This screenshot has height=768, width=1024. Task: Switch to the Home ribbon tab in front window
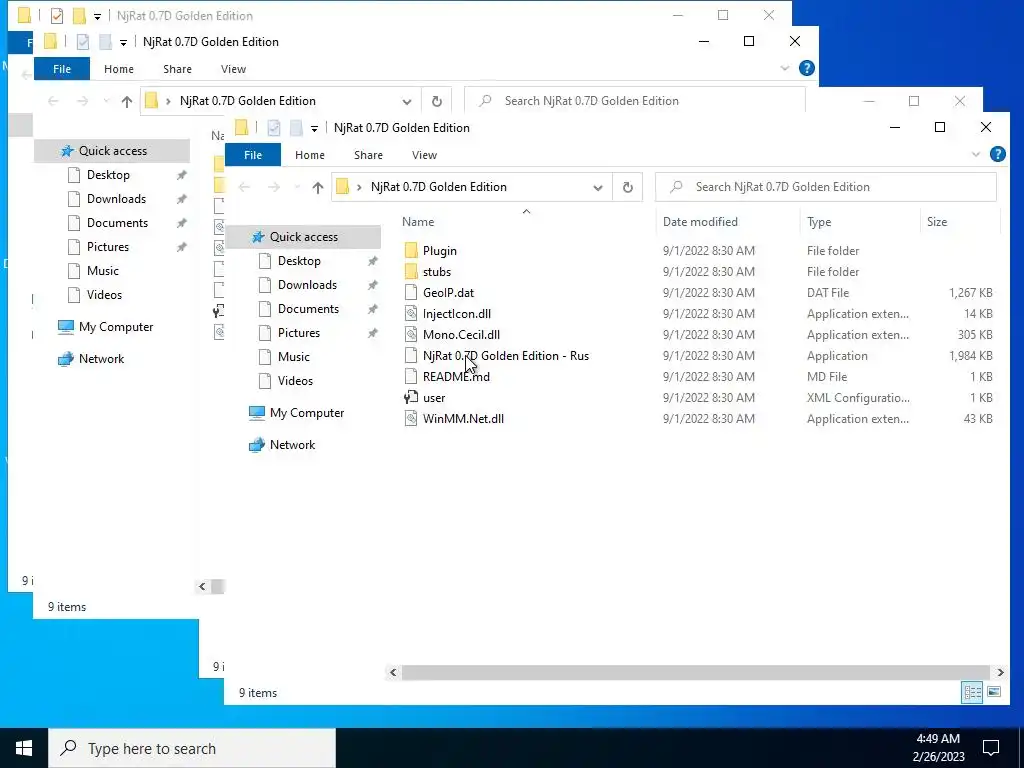(310, 155)
